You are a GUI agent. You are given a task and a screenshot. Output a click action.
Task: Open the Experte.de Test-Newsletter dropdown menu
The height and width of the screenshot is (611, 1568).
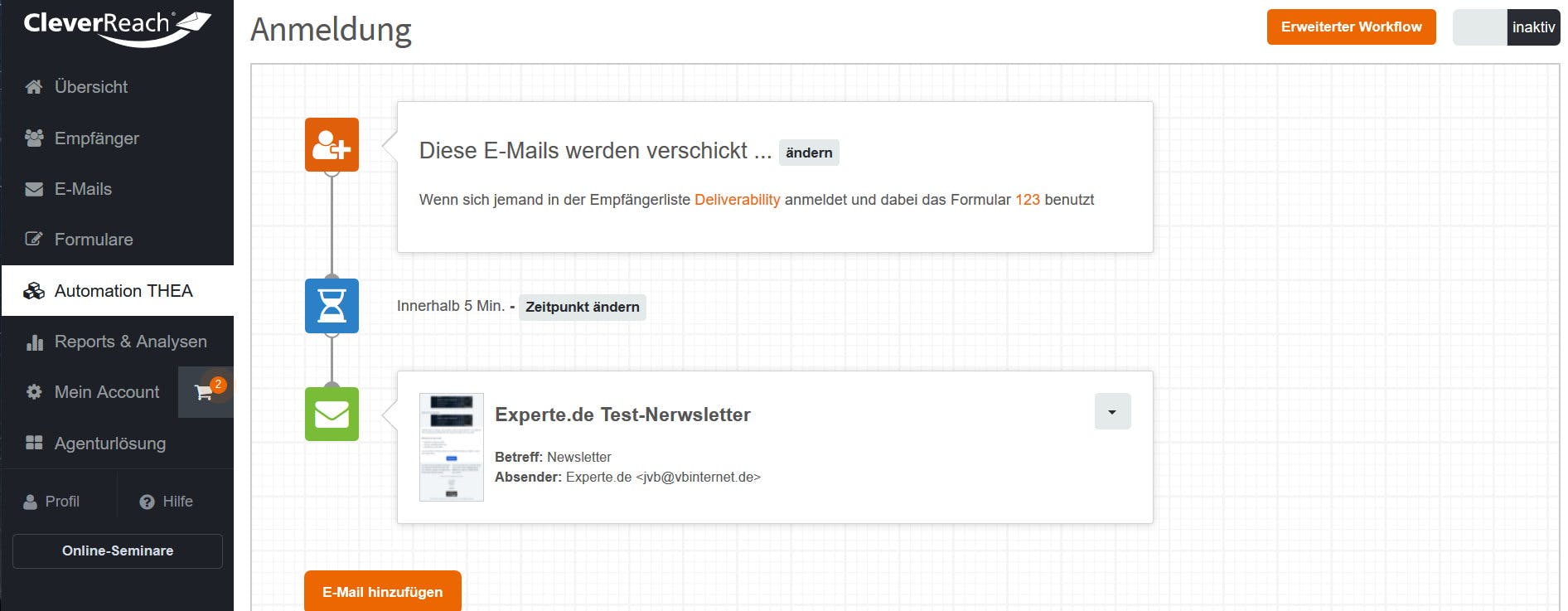1112,410
